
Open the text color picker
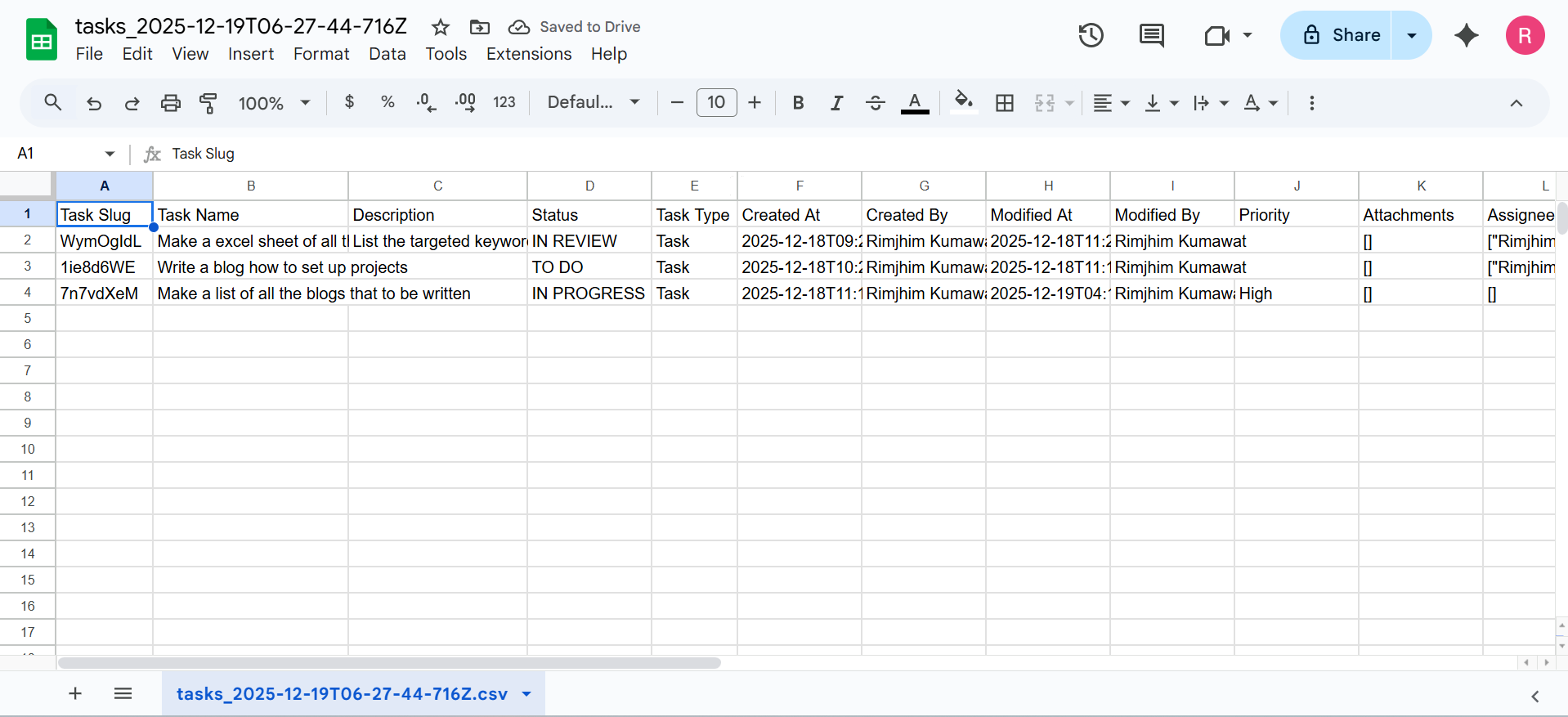[x=915, y=102]
